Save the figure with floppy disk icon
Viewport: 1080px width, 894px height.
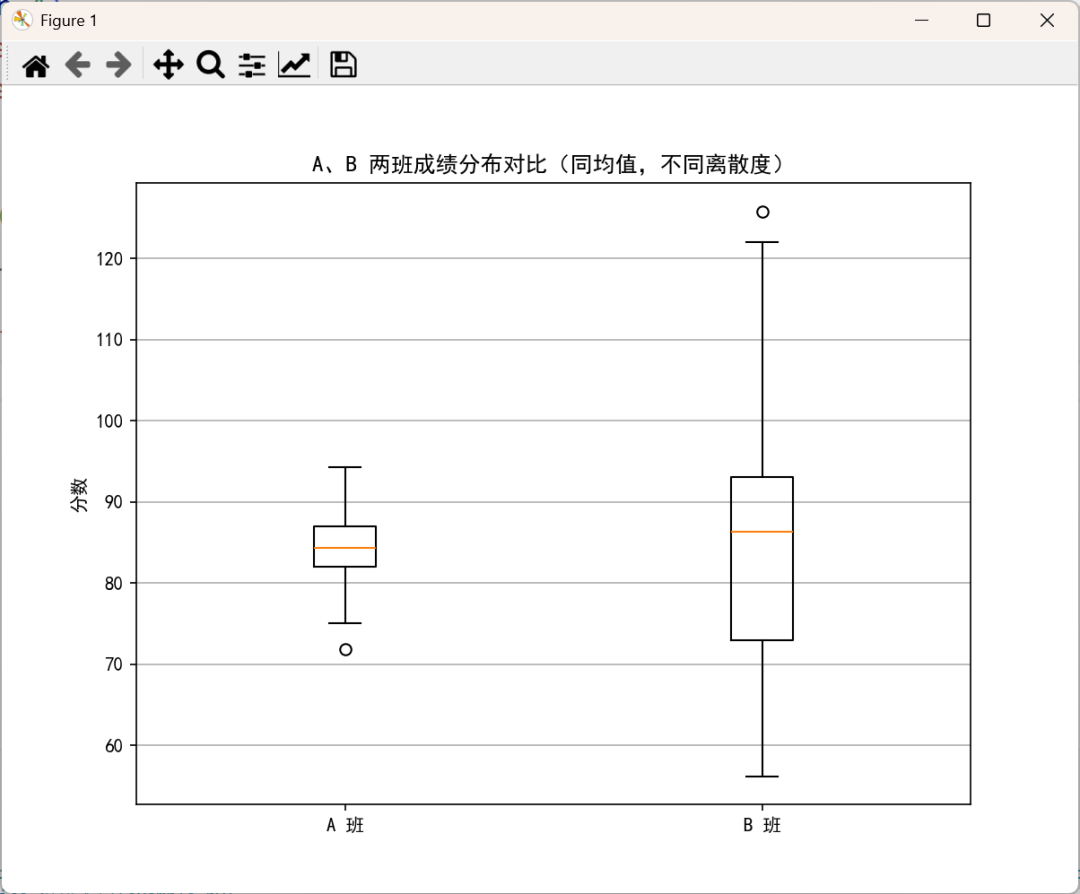click(x=343, y=65)
